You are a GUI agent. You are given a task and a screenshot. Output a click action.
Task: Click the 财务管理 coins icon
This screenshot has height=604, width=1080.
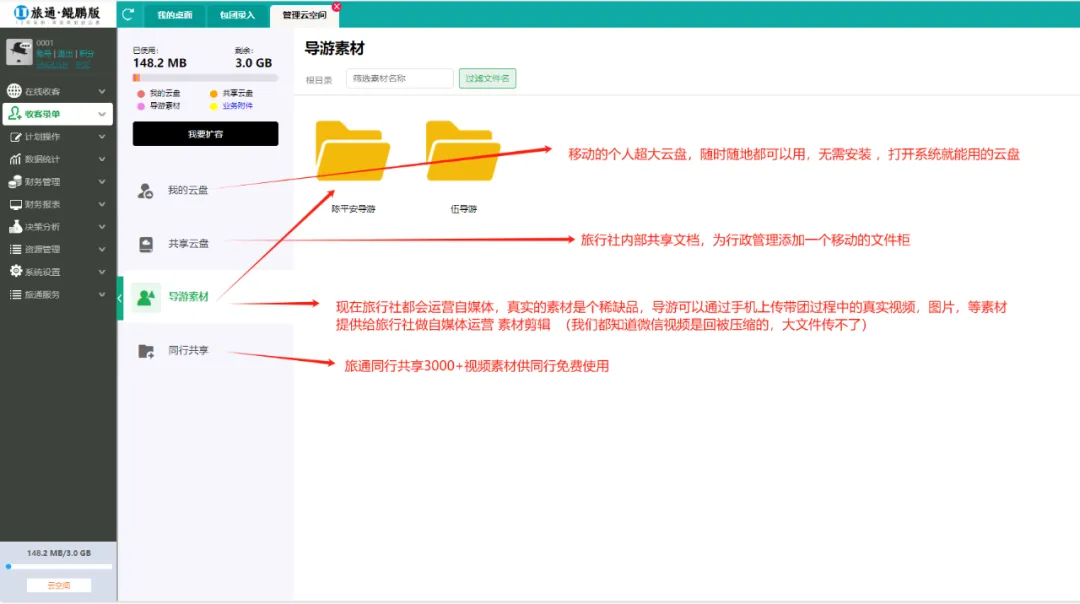click(15, 182)
